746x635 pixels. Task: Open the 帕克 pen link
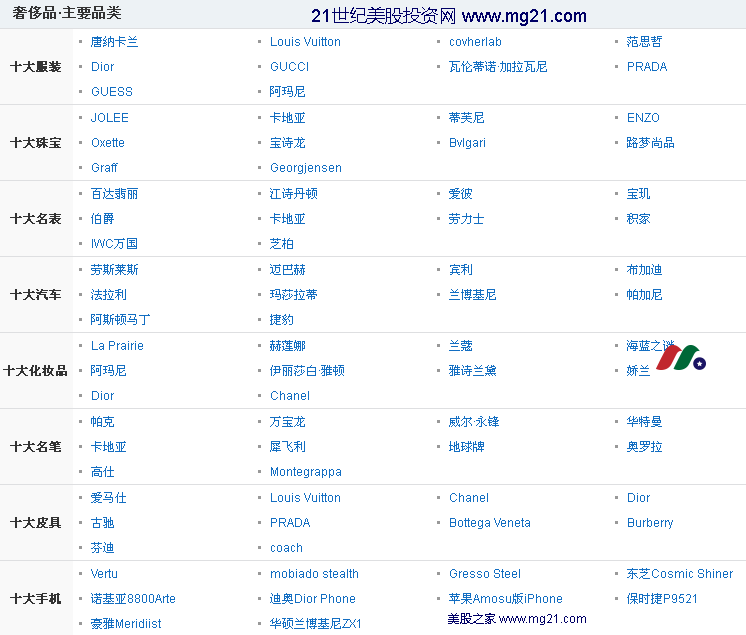coord(103,422)
